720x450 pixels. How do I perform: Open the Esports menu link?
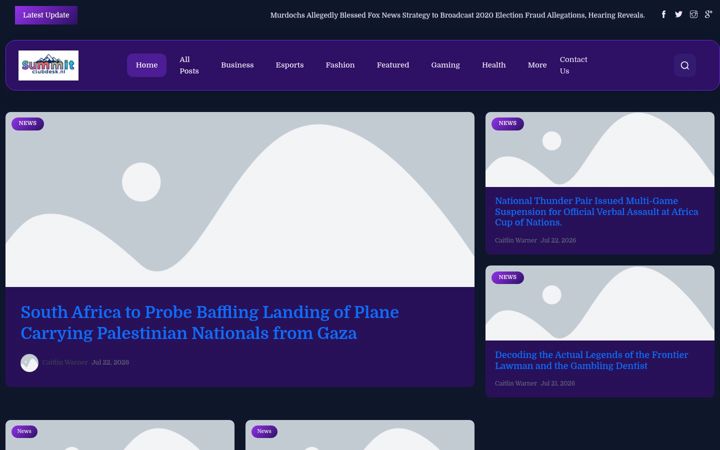[289, 65]
